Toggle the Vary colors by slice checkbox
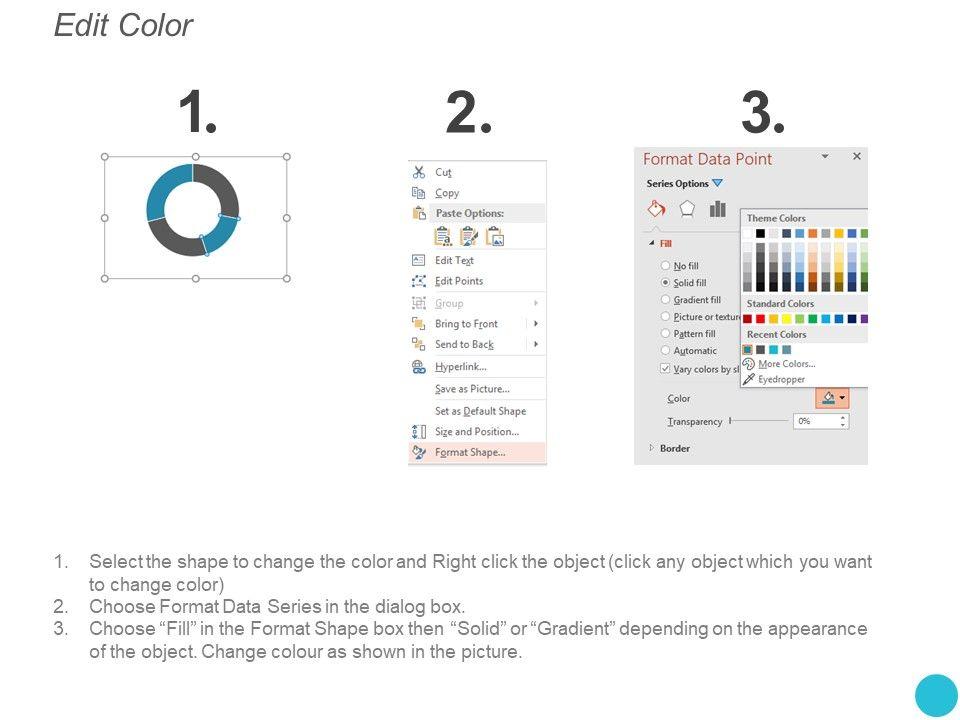The image size is (960, 720). pos(666,368)
